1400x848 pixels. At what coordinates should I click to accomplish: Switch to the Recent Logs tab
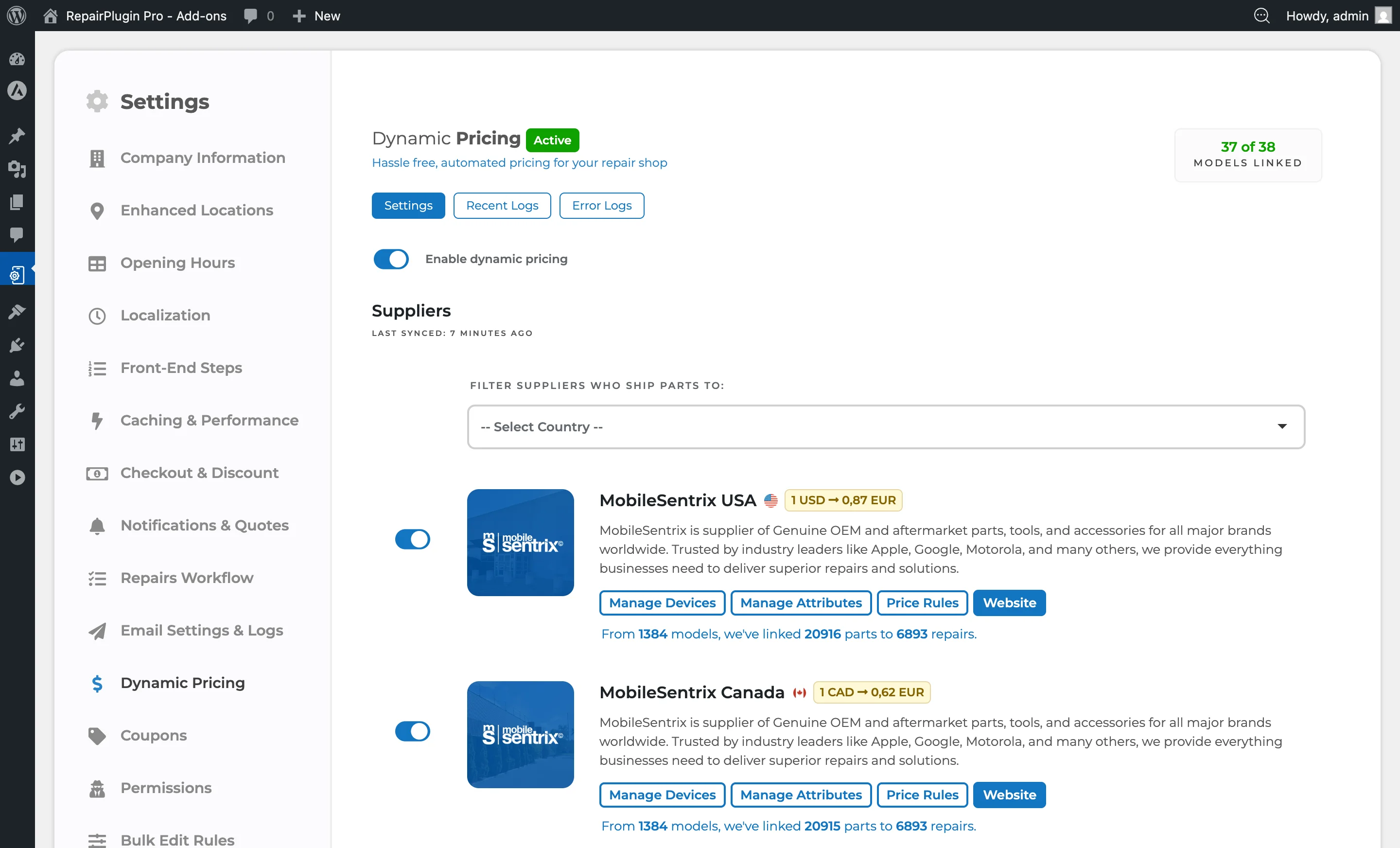coord(502,205)
